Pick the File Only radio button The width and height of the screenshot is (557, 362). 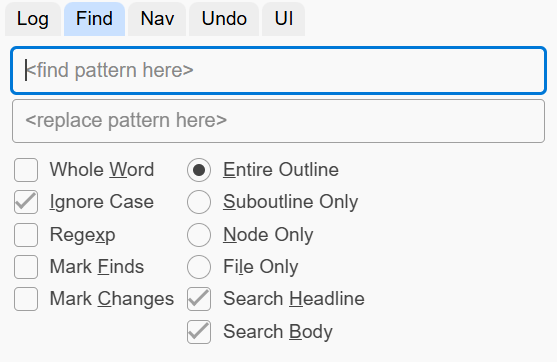pos(199,267)
